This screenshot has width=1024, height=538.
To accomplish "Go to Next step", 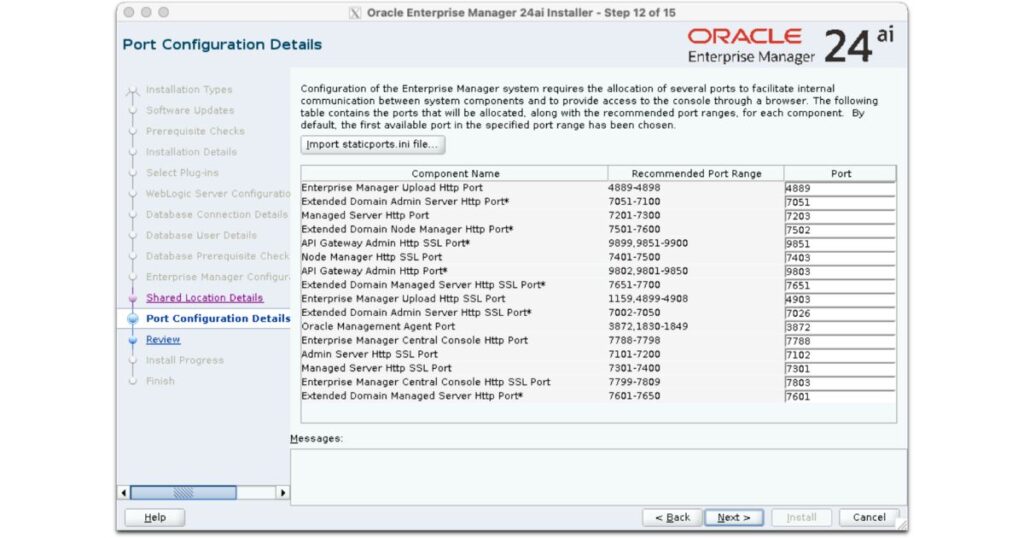I will point(733,517).
